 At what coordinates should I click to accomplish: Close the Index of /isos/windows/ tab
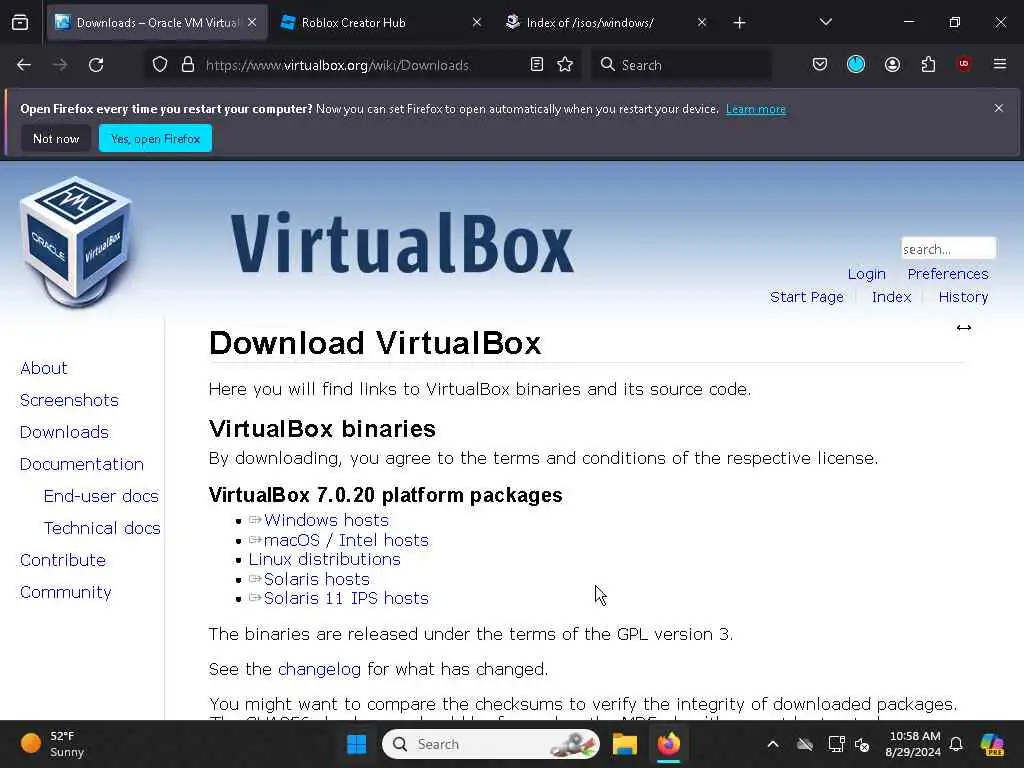click(702, 22)
